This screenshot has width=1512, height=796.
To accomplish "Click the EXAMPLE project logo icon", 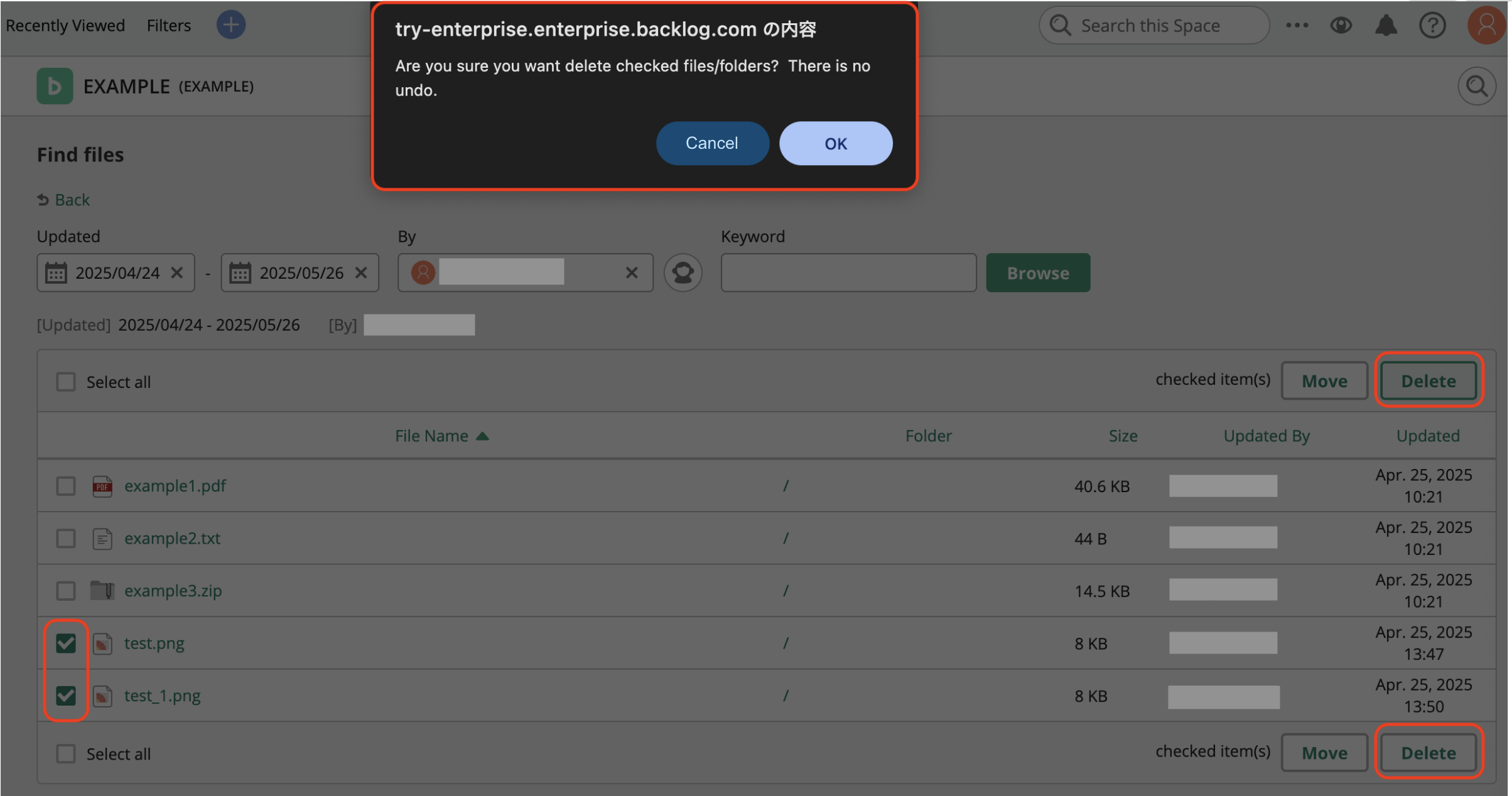I will 55,86.
